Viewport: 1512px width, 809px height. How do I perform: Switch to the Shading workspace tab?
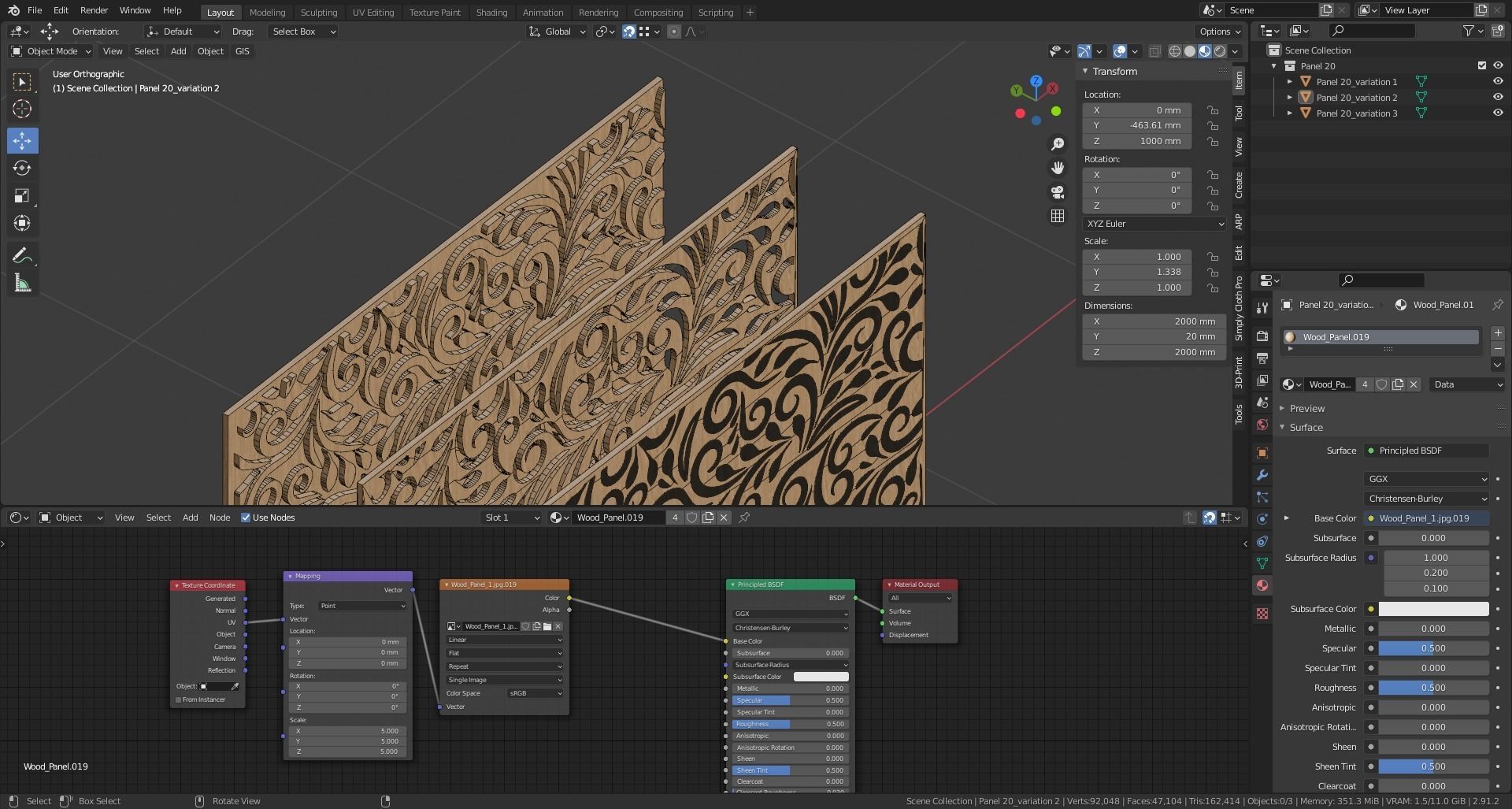(491, 13)
